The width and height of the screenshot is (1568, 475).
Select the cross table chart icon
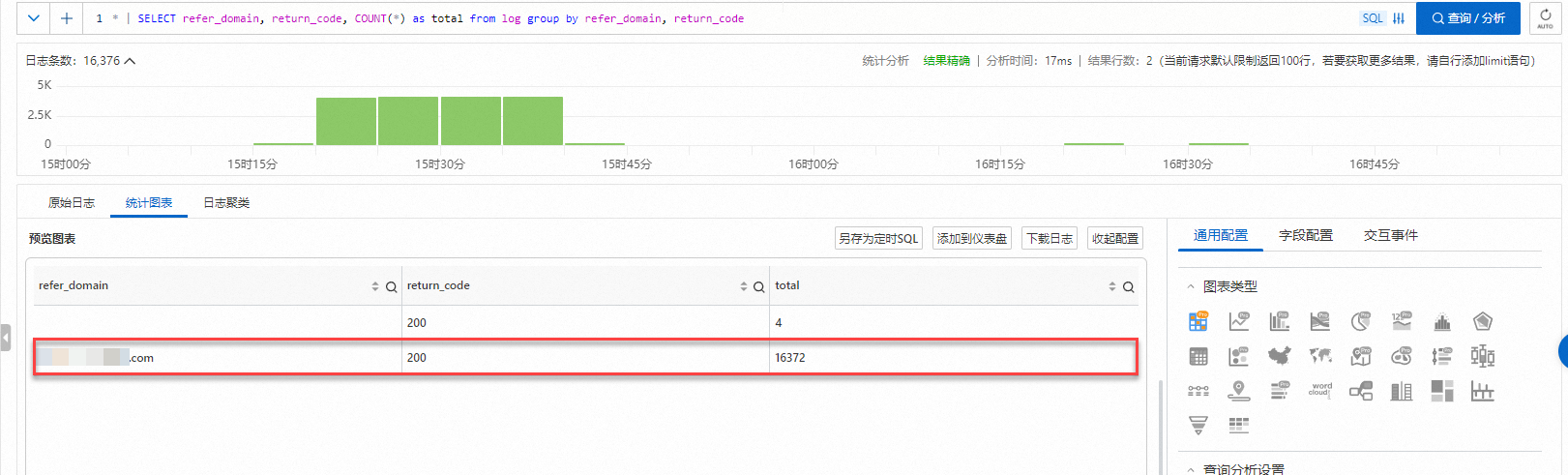[x=1239, y=426]
